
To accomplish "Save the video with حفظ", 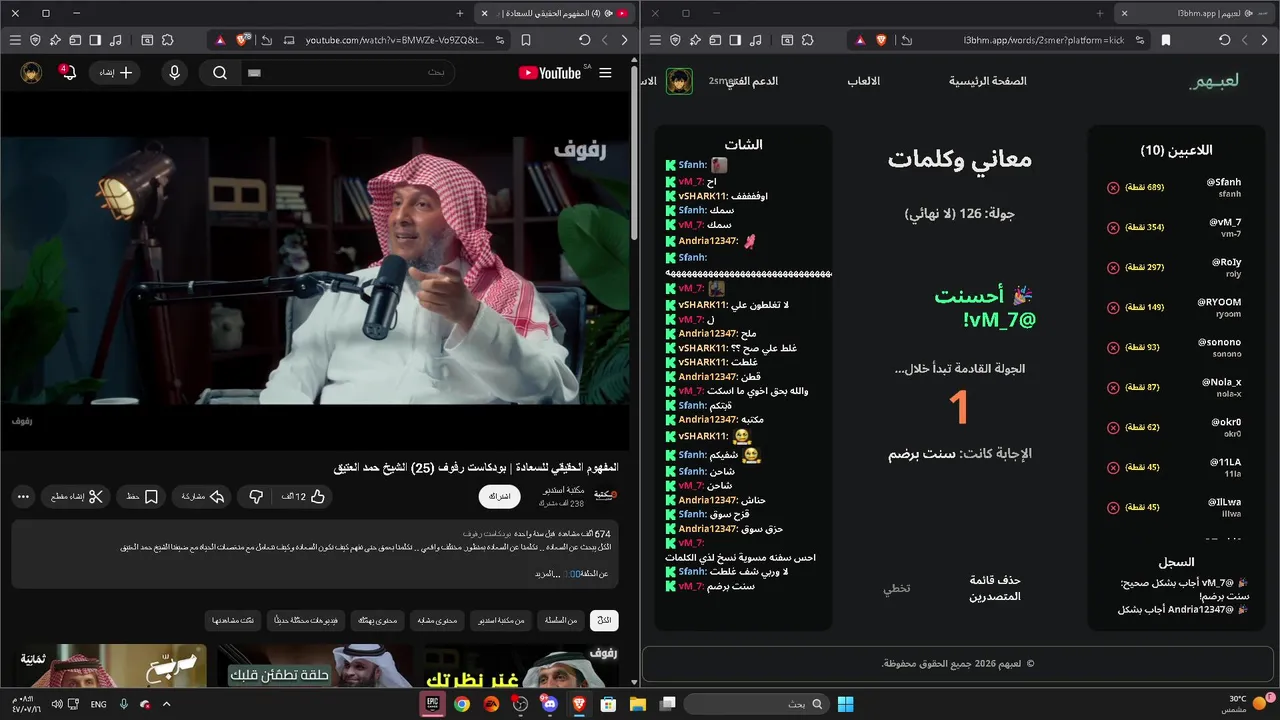I will pyautogui.click(x=141, y=496).
